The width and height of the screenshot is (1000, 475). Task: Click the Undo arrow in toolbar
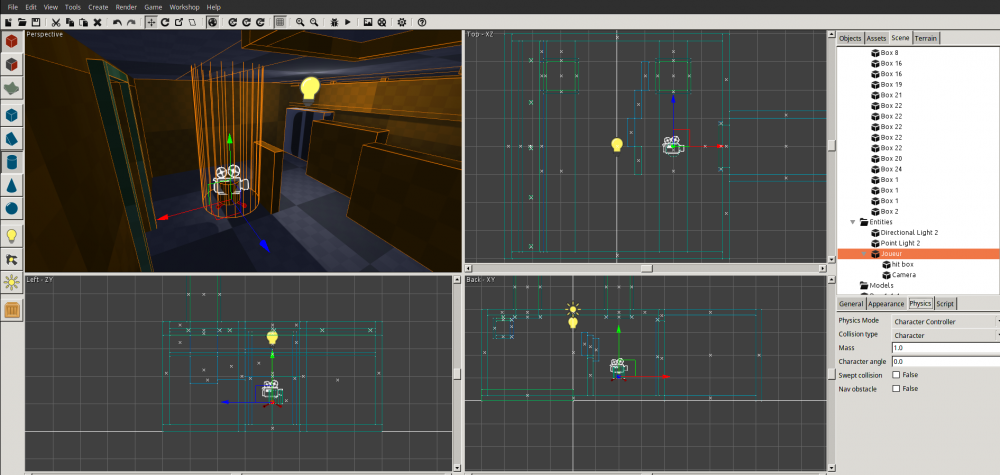coord(117,22)
